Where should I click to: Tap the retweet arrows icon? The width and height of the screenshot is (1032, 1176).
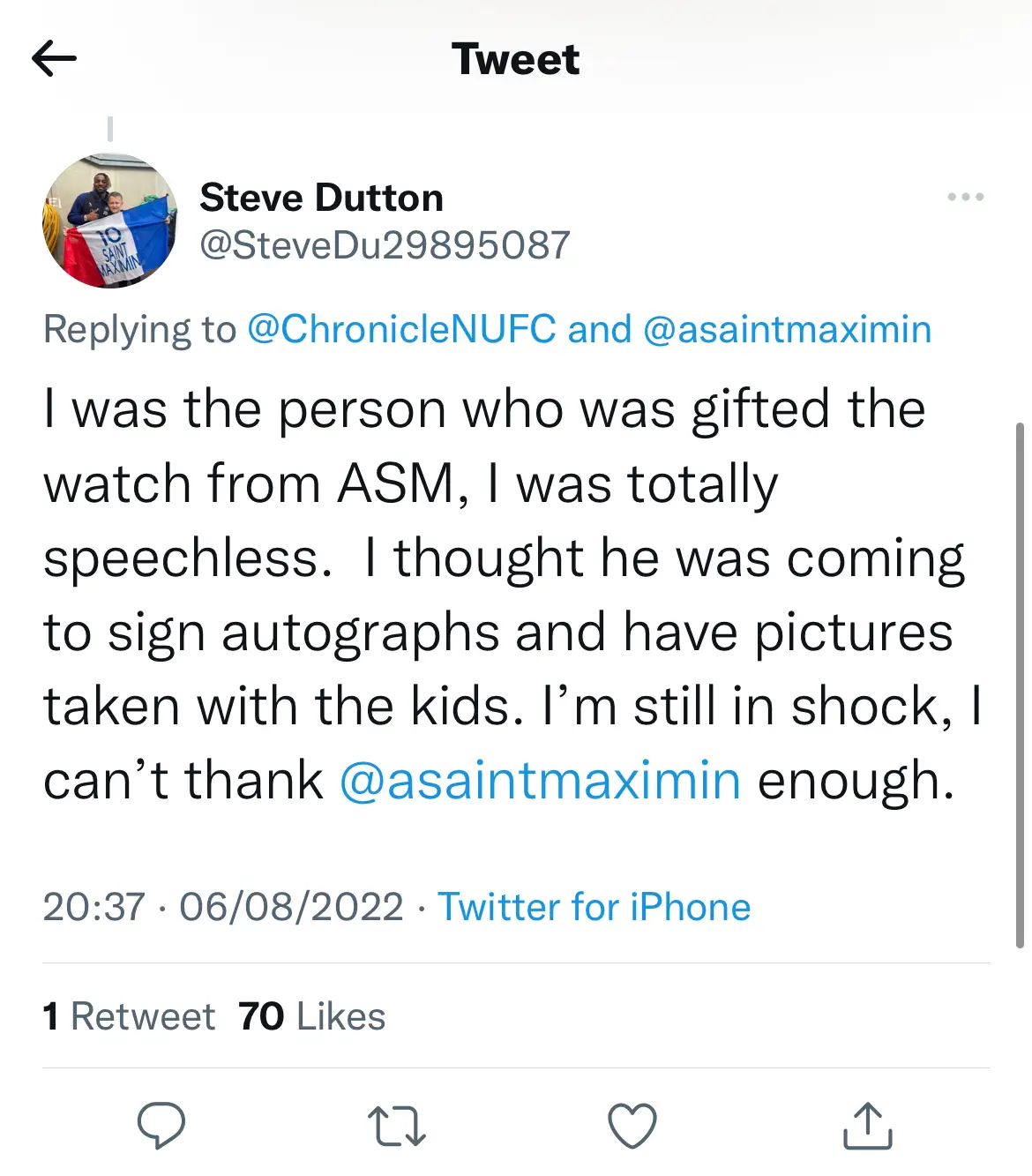[396, 1127]
